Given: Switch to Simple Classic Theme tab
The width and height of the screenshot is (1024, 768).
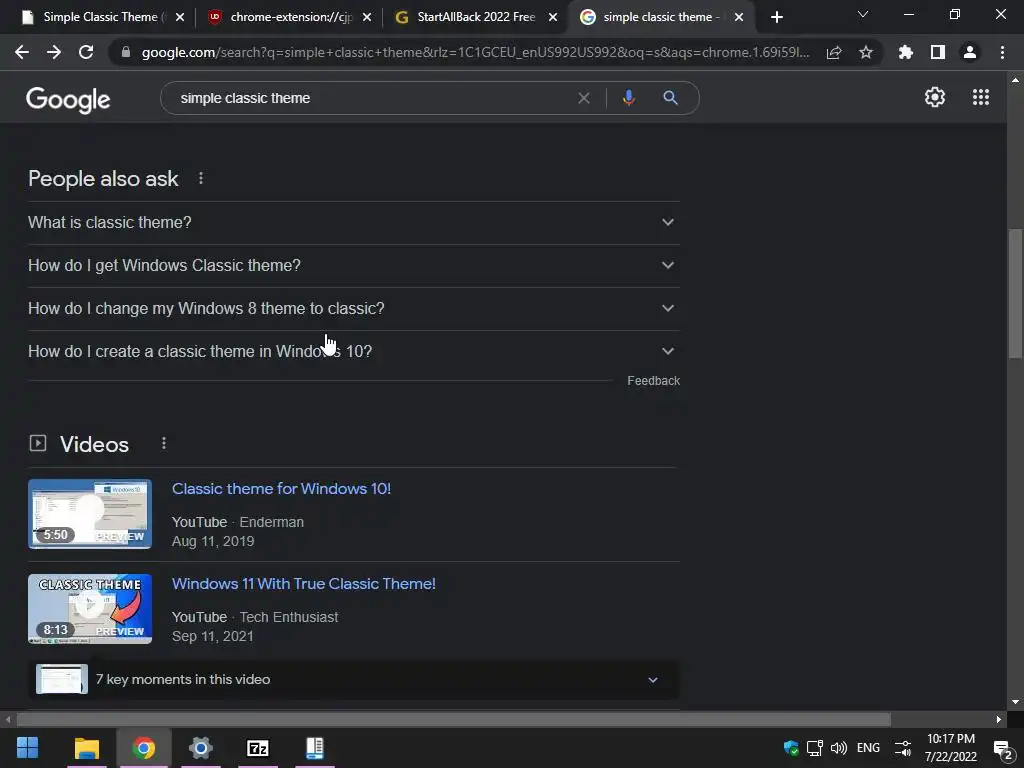Looking at the screenshot, I should click(101, 17).
